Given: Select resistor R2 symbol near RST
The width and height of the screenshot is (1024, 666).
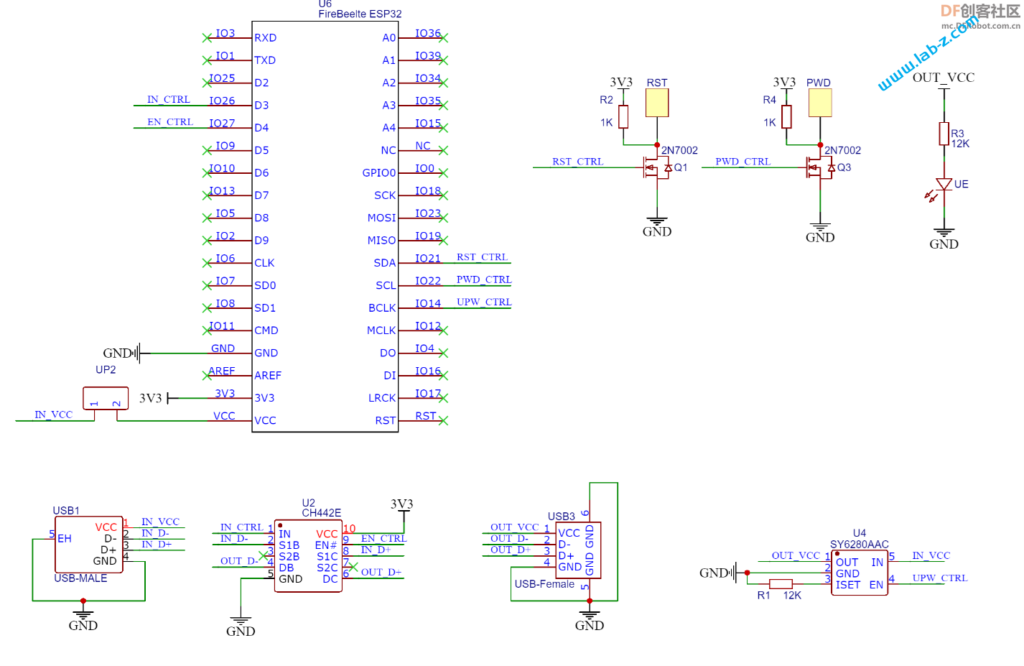Looking at the screenshot, I should coord(623,117).
